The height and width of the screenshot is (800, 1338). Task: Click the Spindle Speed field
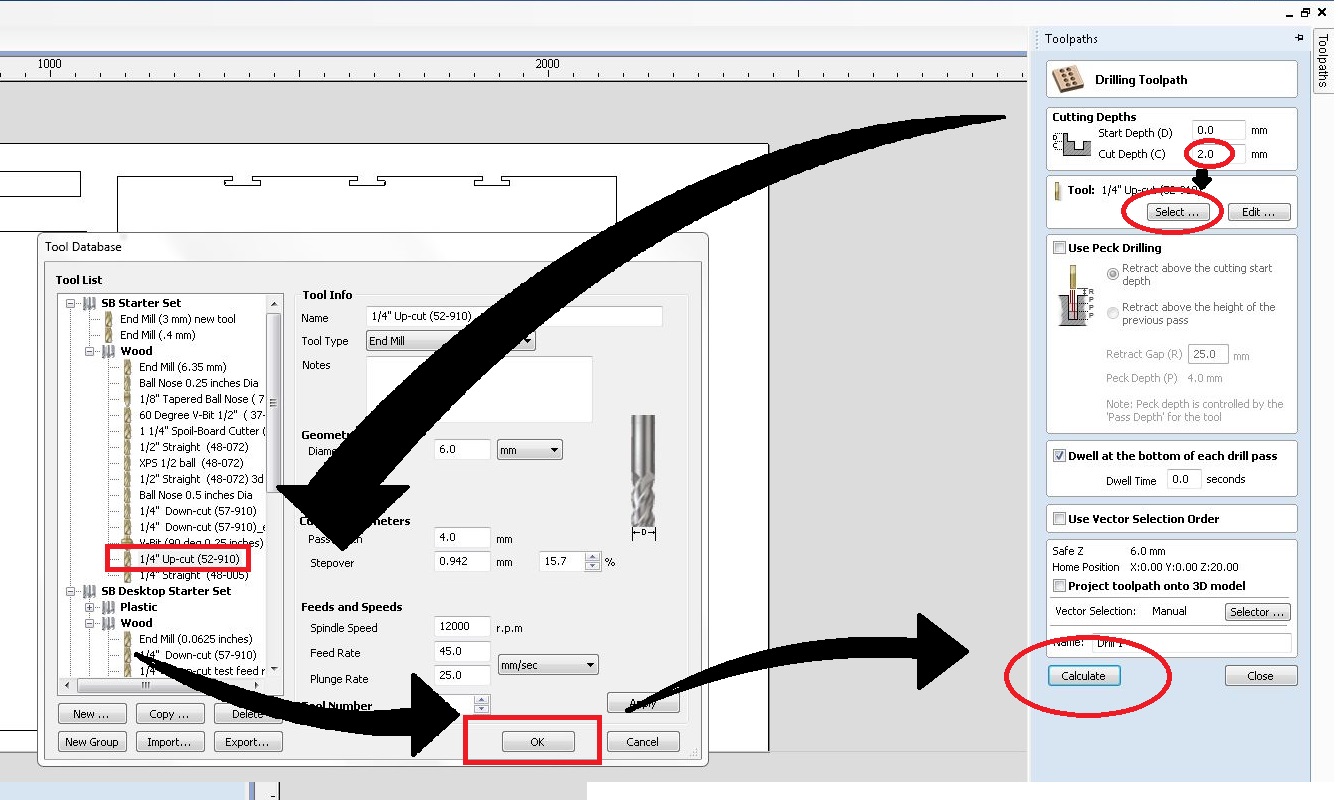tap(462, 628)
